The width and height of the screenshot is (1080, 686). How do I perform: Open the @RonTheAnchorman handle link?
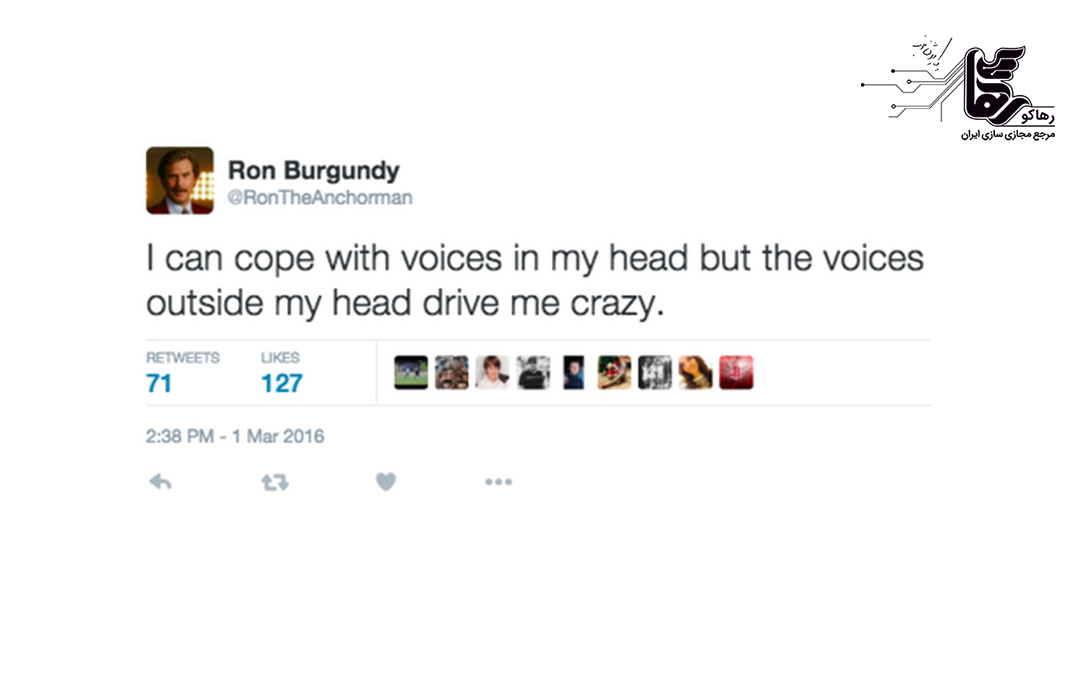click(320, 198)
